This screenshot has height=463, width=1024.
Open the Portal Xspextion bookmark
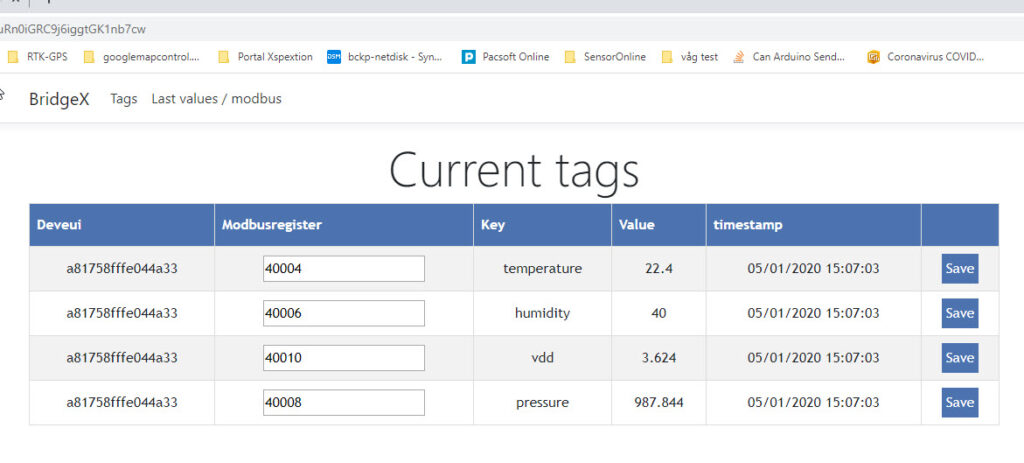click(265, 57)
